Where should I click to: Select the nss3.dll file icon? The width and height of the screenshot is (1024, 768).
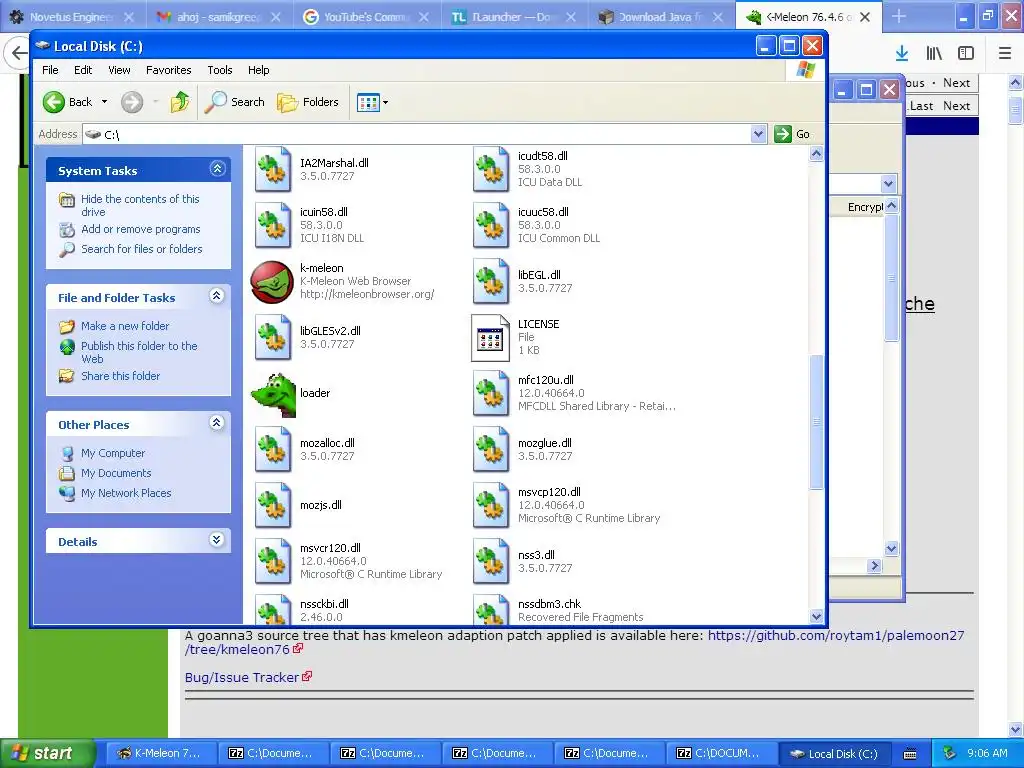click(490, 561)
